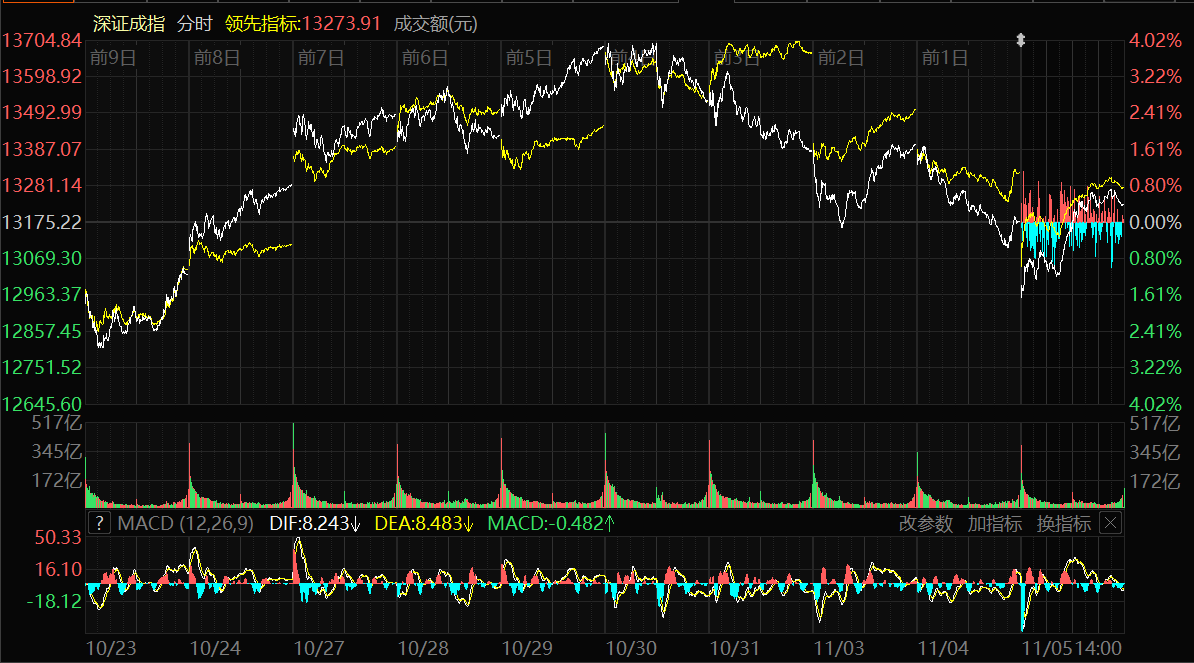The image size is (1194, 663).
Task: Close the MACD indicator panel
Action: pyautogui.click(x=1111, y=523)
